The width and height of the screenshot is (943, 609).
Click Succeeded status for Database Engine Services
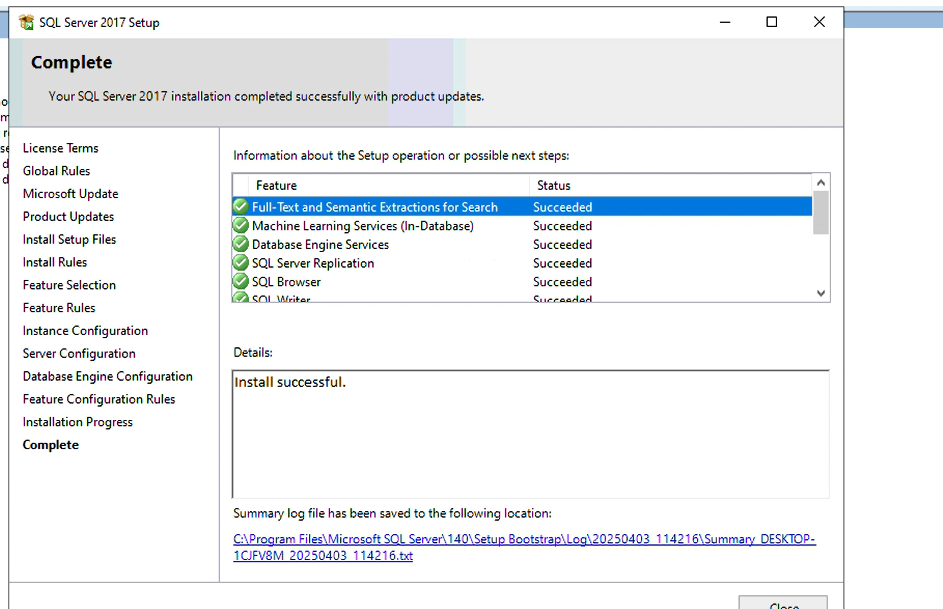562,245
